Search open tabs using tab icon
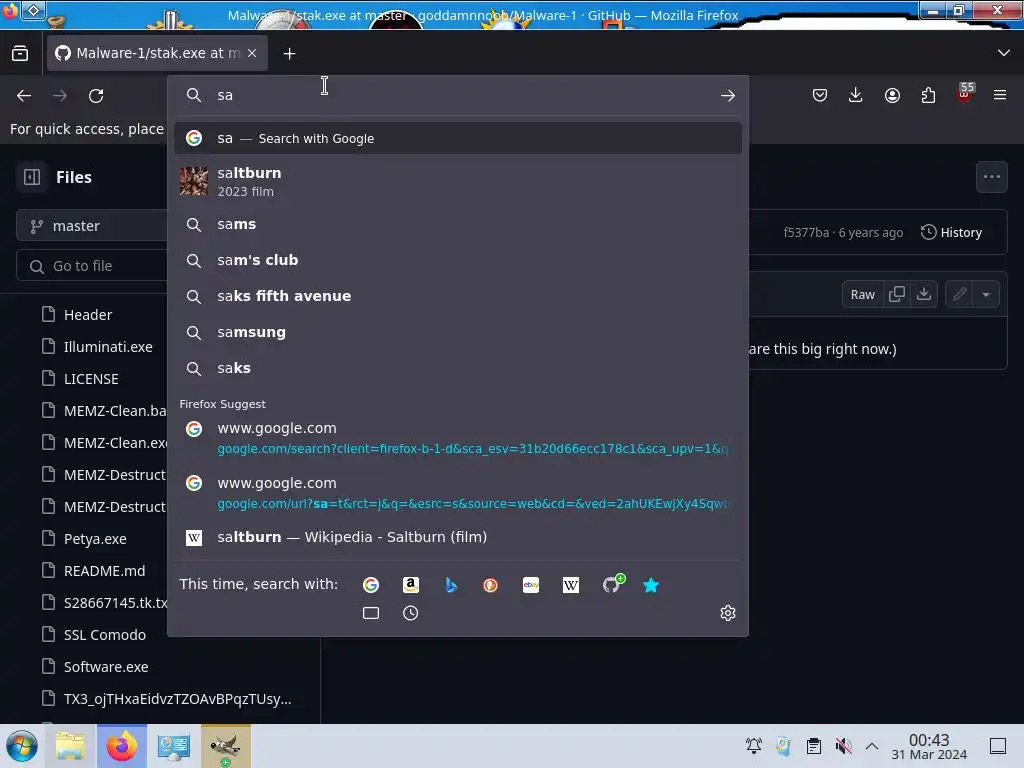The width and height of the screenshot is (1024, 768). tap(371, 613)
